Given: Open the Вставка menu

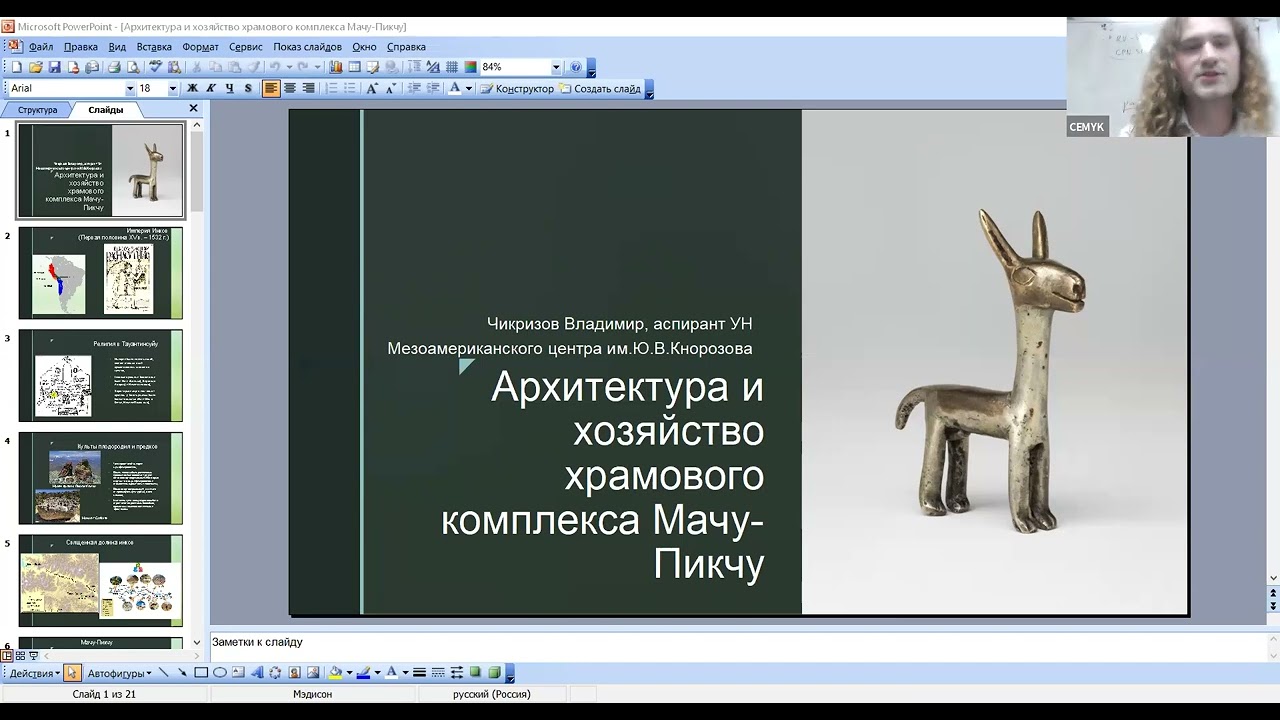Looking at the screenshot, I should pyautogui.click(x=154, y=47).
